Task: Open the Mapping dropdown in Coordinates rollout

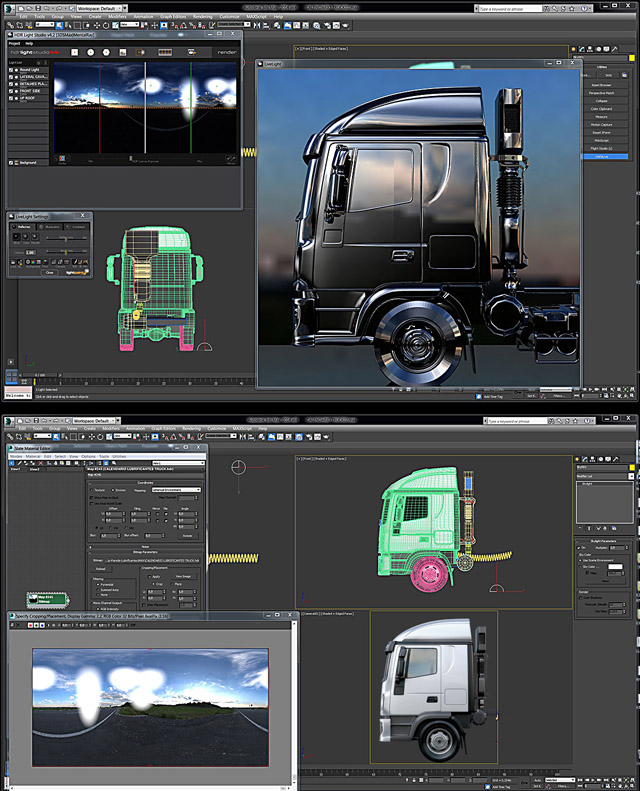Action: pyautogui.click(x=176, y=490)
